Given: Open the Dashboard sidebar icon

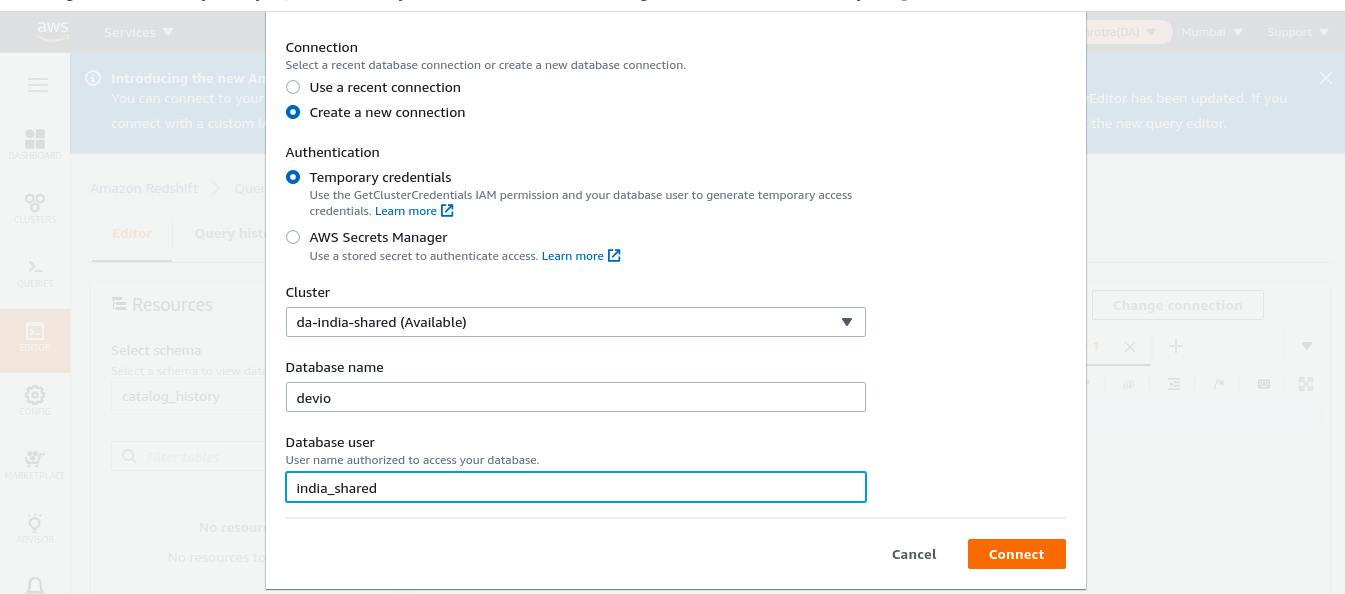Looking at the screenshot, I should click(35, 143).
